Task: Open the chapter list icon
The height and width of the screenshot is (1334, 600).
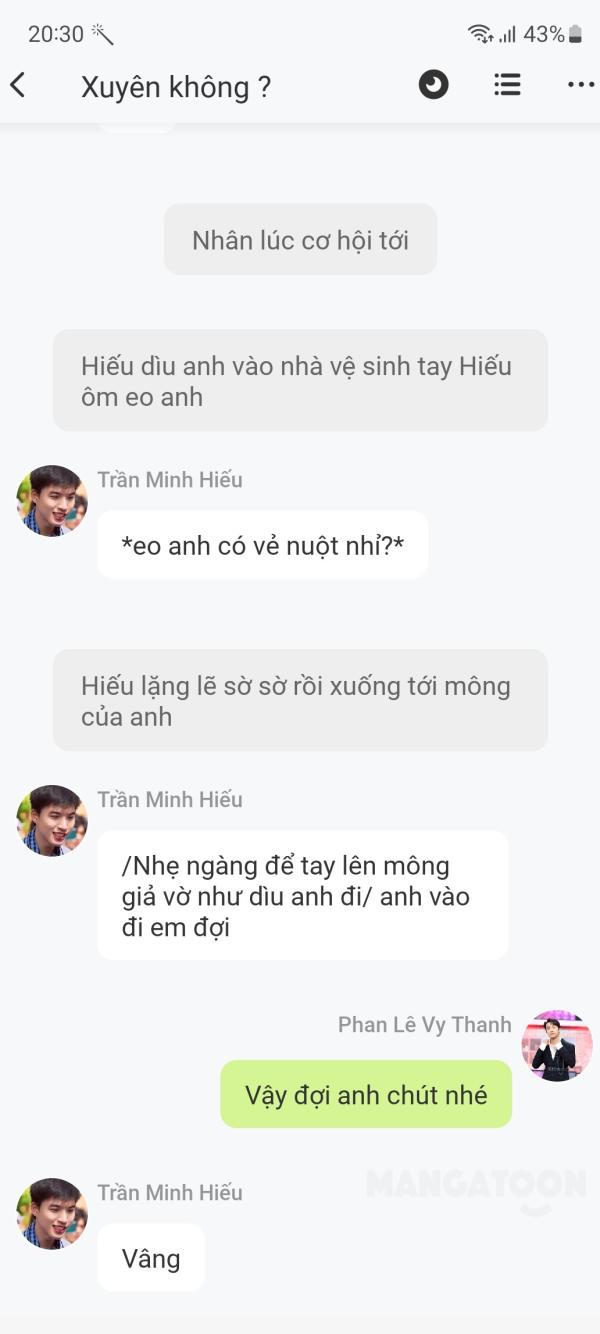Action: [507, 85]
